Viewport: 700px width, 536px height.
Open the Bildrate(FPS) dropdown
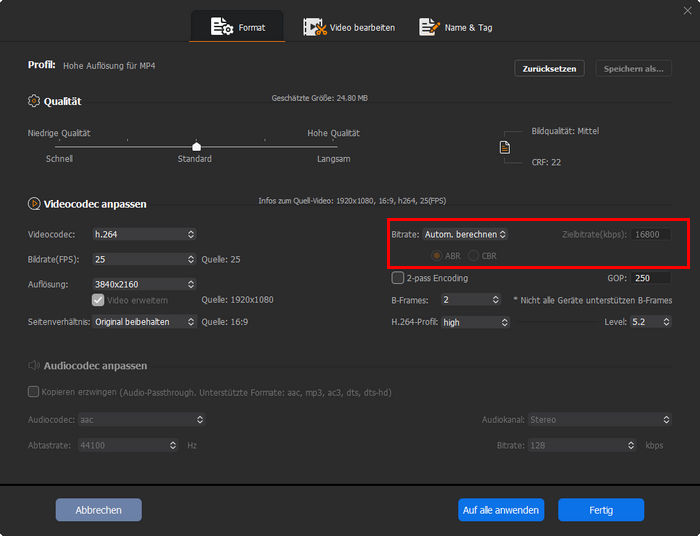click(x=144, y=259)
